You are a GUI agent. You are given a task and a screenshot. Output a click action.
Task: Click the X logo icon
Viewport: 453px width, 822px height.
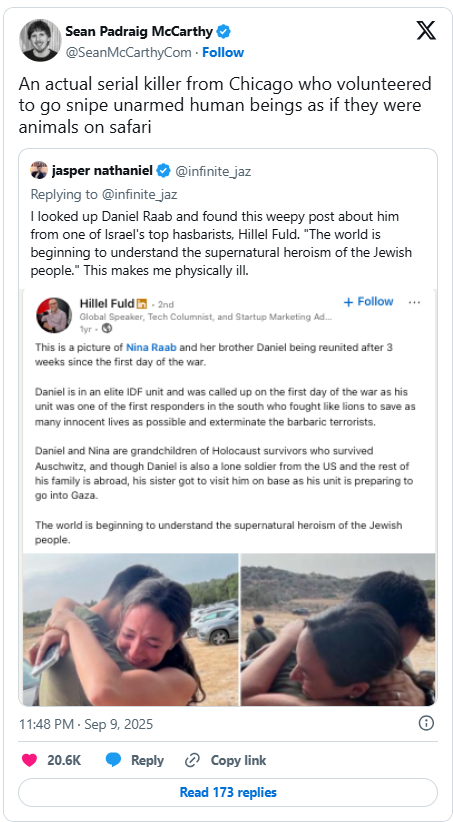tap(426, 31)
